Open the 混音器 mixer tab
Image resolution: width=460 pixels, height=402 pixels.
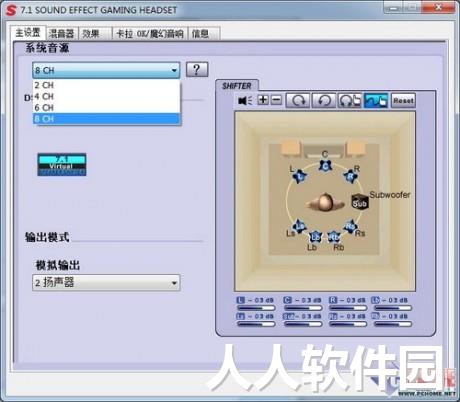(62, 34)
